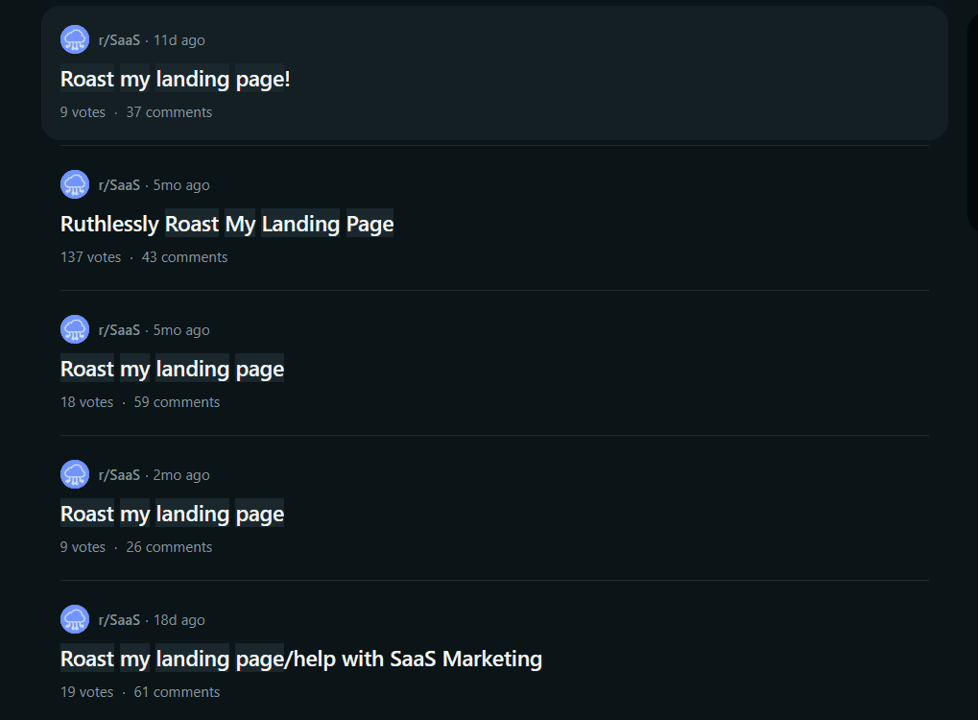Click the "18 votes" text

tap(87, 402)
